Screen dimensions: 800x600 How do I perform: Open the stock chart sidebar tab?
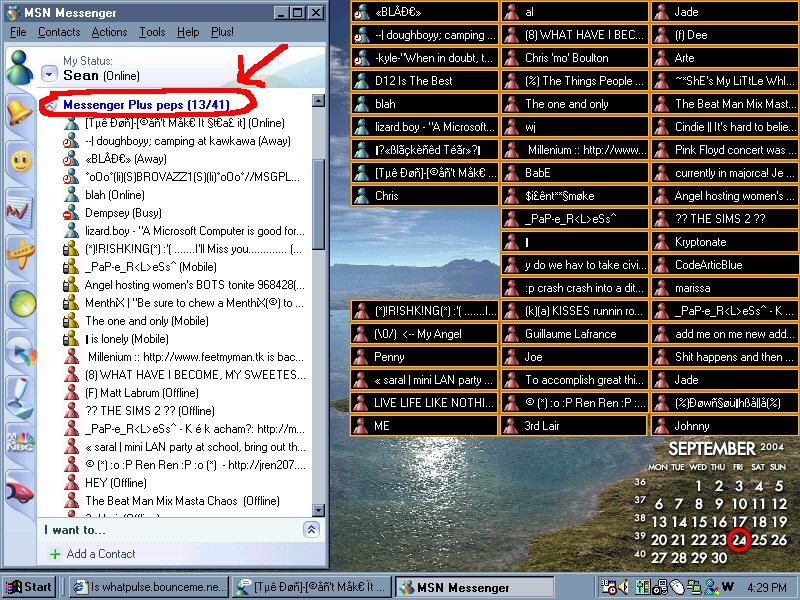[x=19, y=210]
